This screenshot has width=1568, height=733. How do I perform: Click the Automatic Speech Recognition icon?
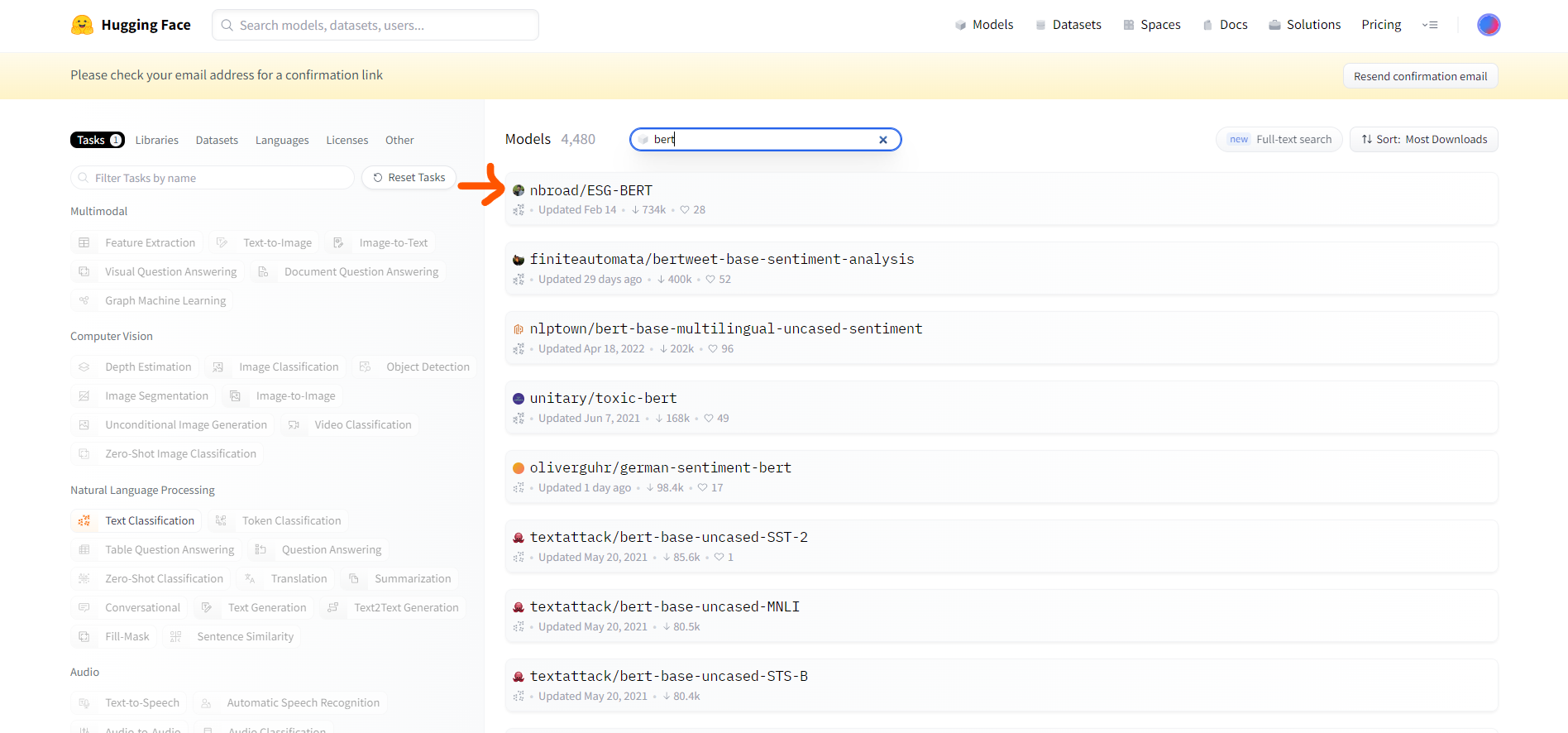(206, 703)
